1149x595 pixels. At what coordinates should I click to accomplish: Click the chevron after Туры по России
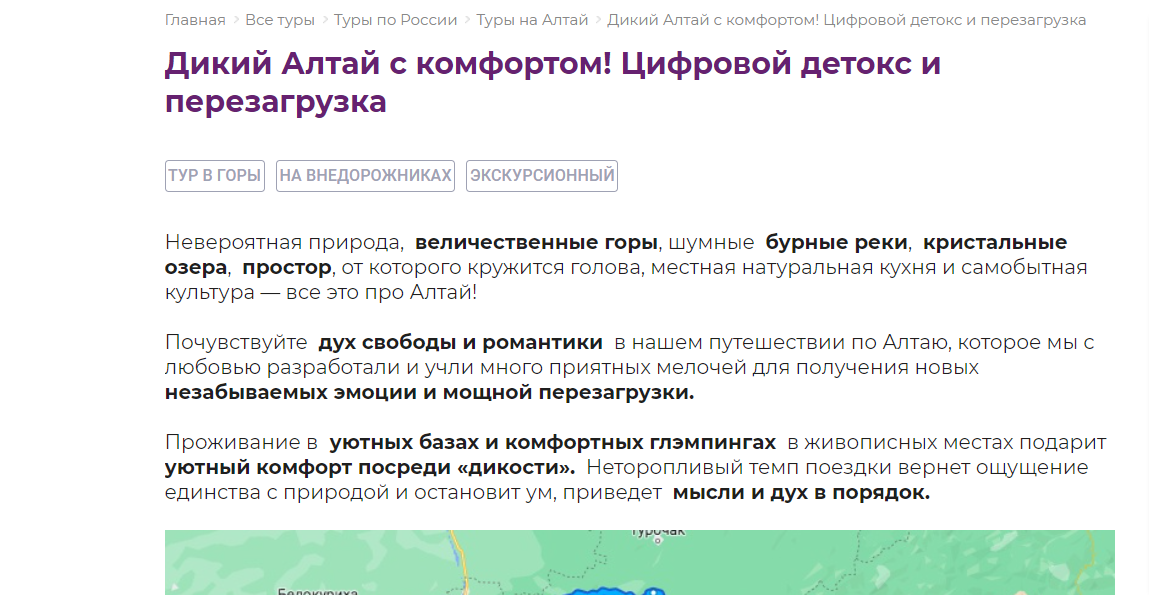pyautogui.click(x=467, y=20)
